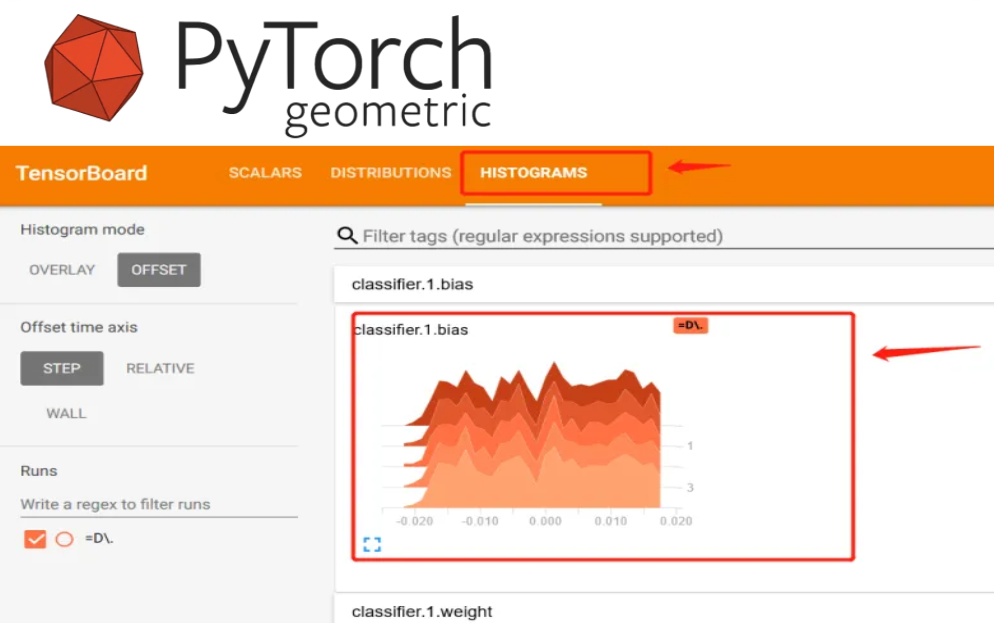Click the Runs heading
This screenshot has width=994, height=623.
point(39,471)
